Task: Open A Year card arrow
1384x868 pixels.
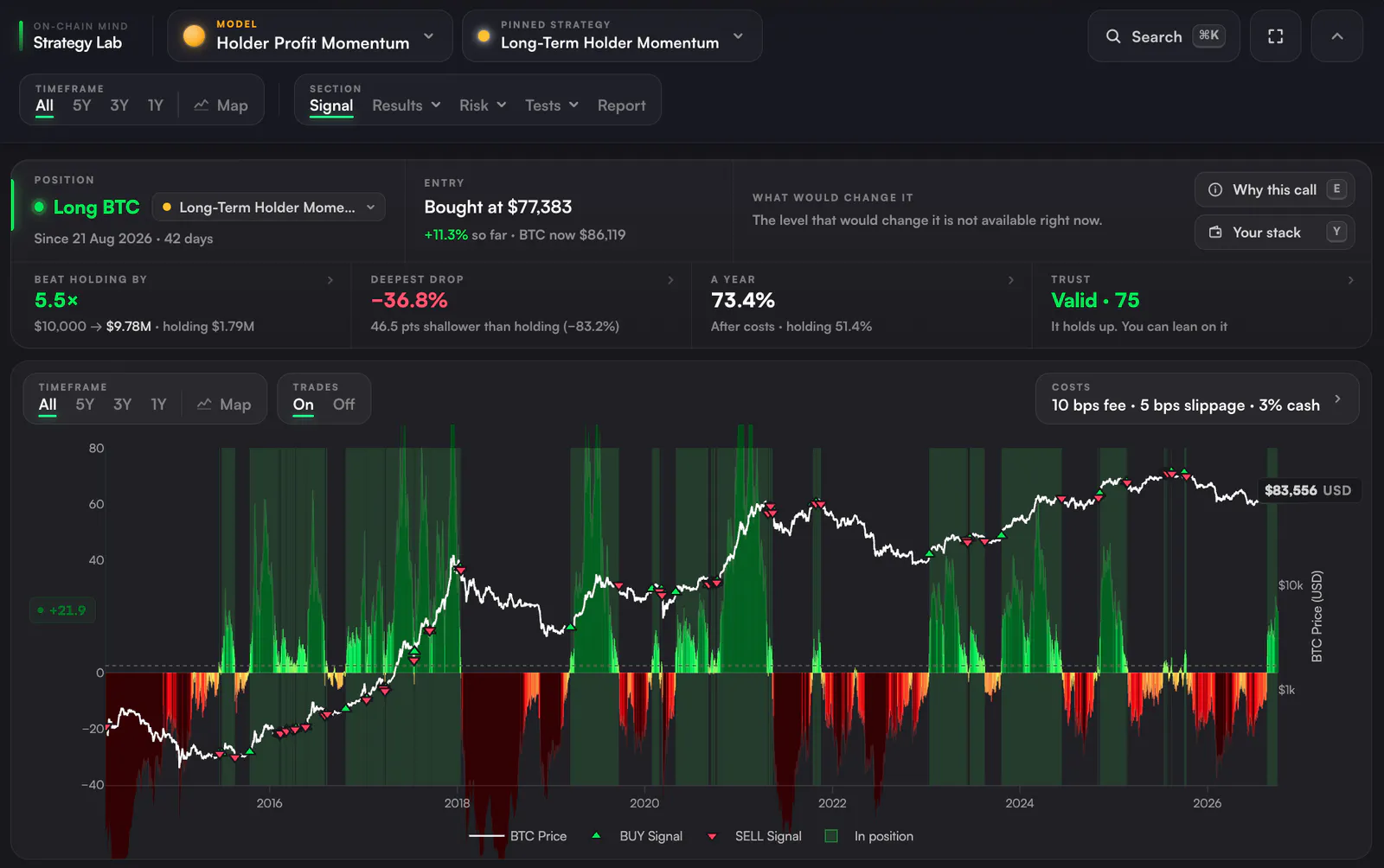Action: (1011, 280)
